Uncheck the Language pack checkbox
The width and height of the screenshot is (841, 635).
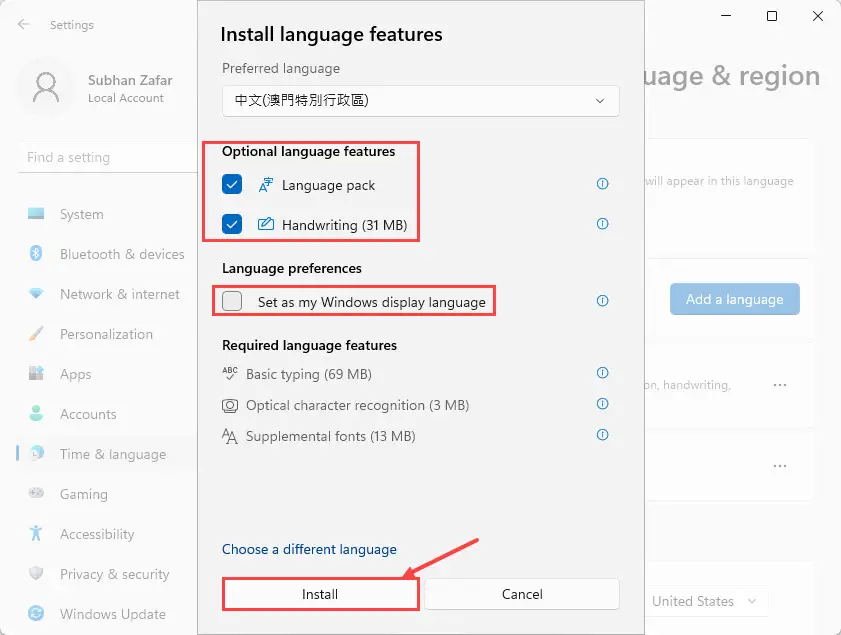pyautogui.click(x=232, y=184)
